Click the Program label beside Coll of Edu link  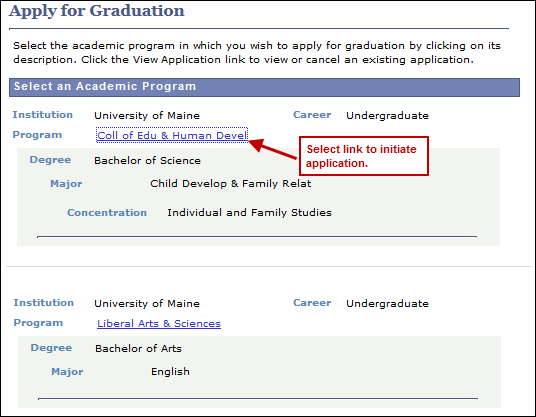click(37, 135)
